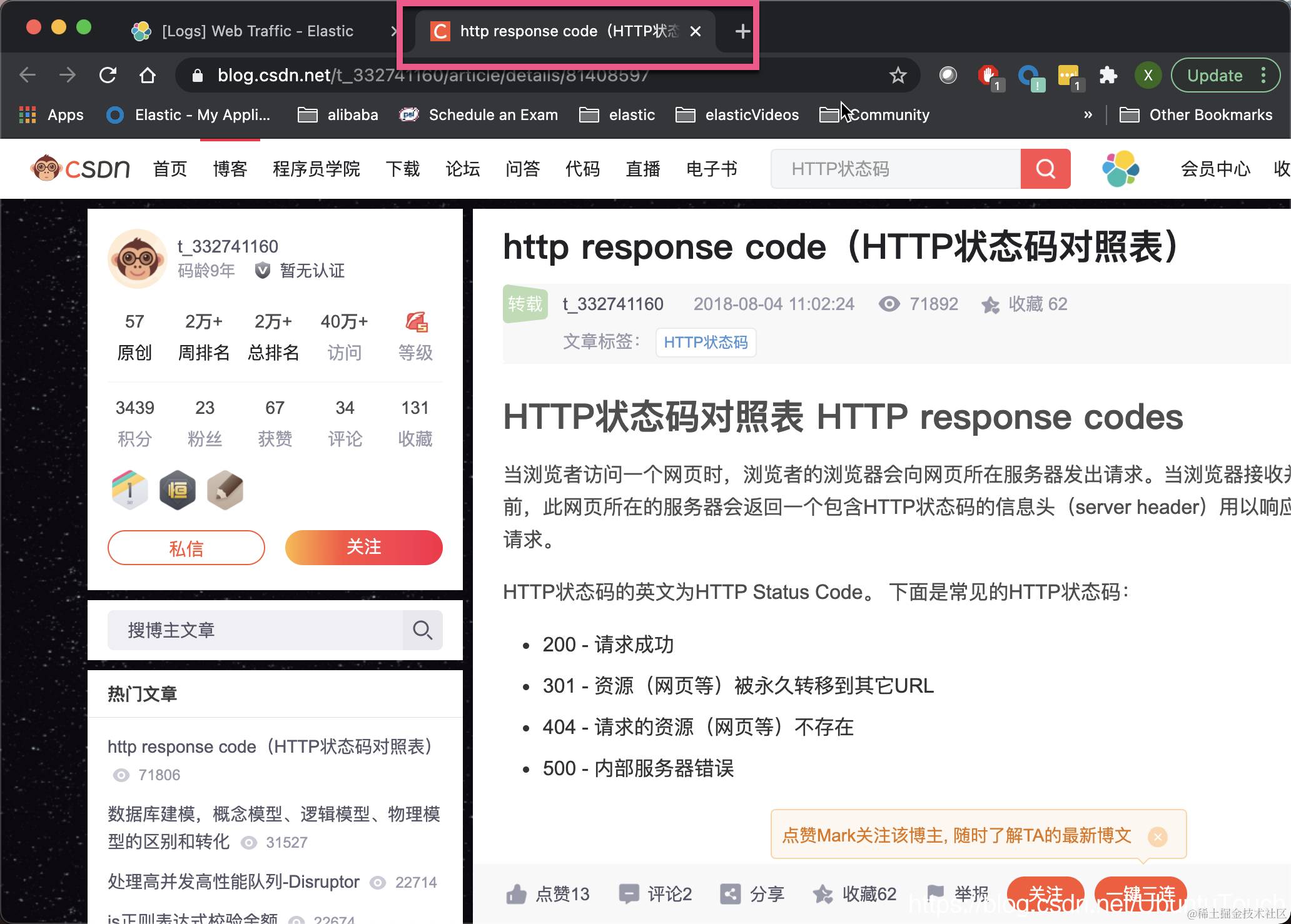1291x924 pixels.
Task: Toggle 收藏 62 star under title
Action: tap(991, 304)
